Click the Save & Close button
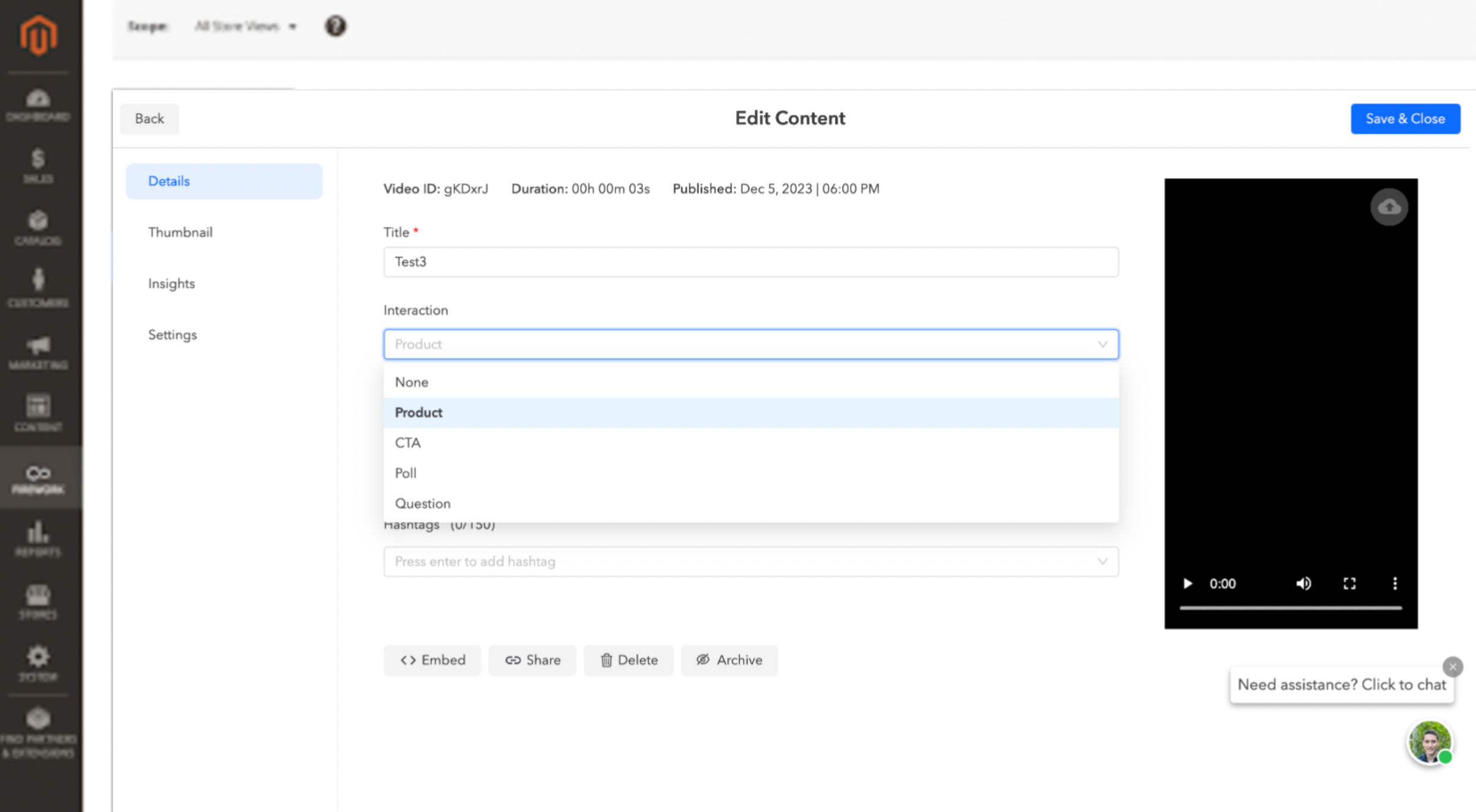 click(1405, 118)
